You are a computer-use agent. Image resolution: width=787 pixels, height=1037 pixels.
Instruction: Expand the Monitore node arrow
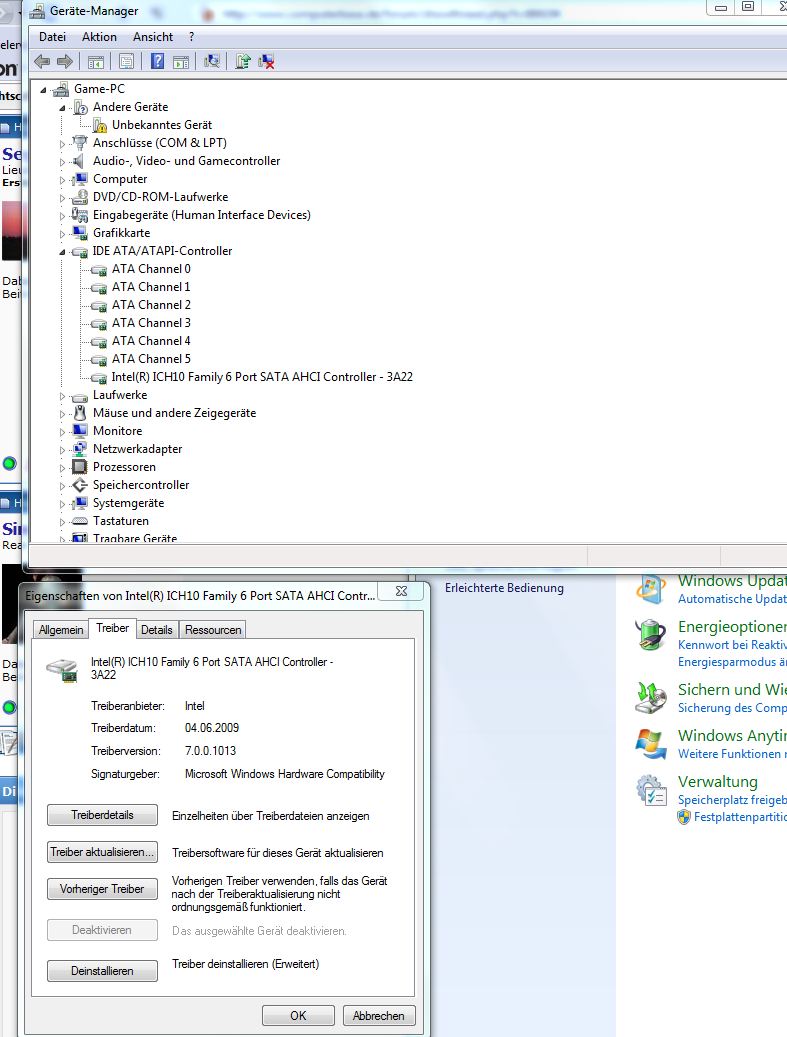(x=63, y=432)
